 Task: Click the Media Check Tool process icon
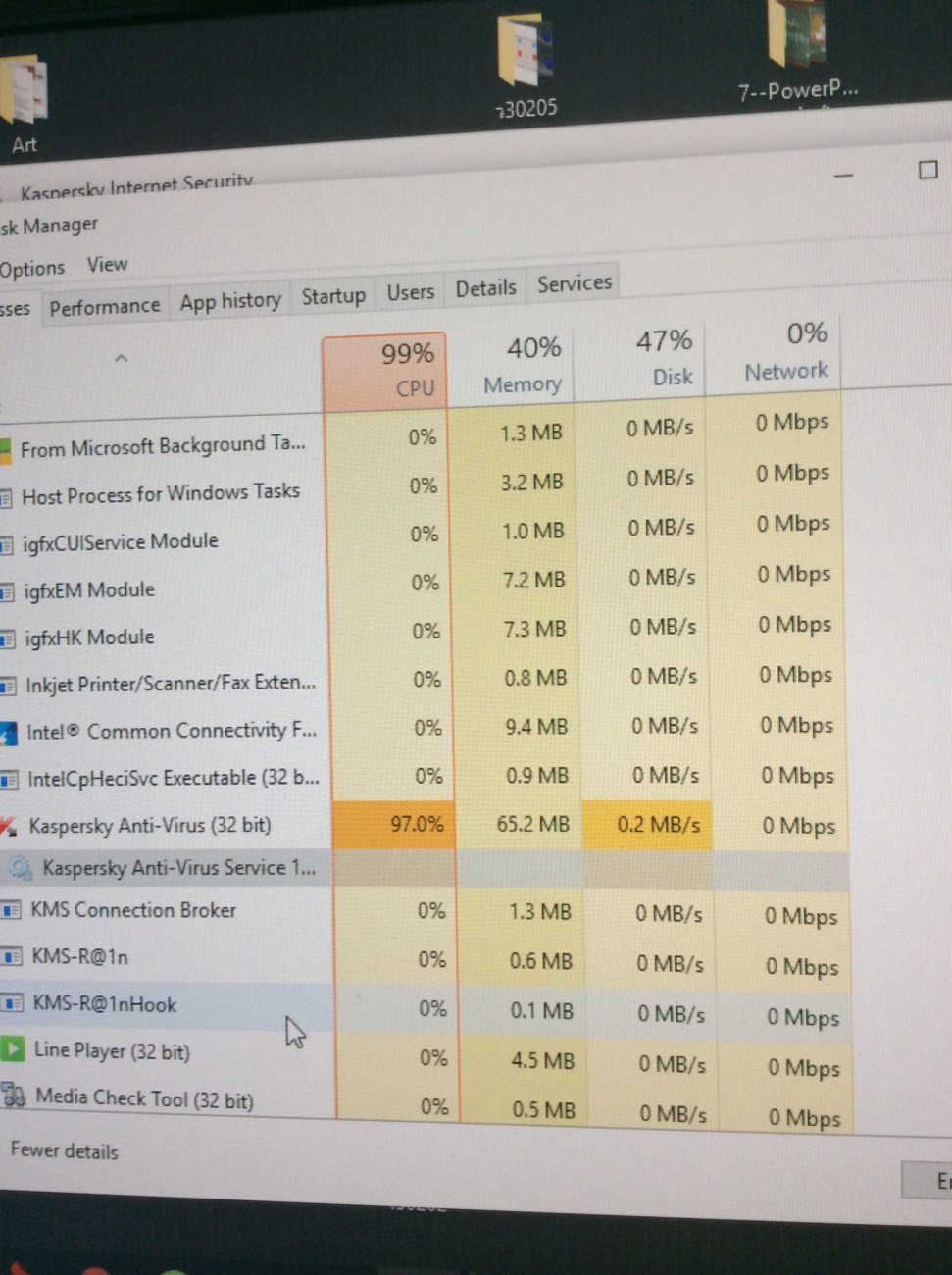13,1096
